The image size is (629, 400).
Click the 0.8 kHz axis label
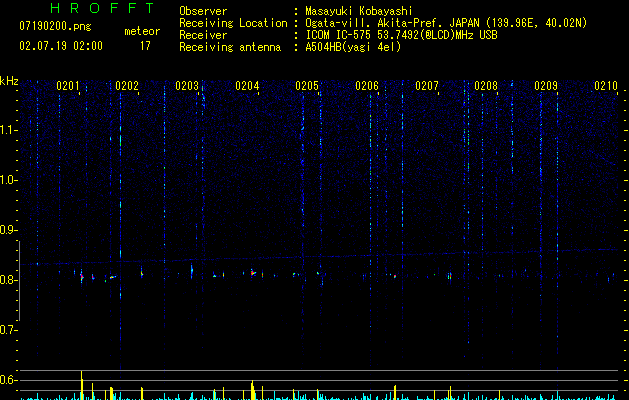click(8, 280)
